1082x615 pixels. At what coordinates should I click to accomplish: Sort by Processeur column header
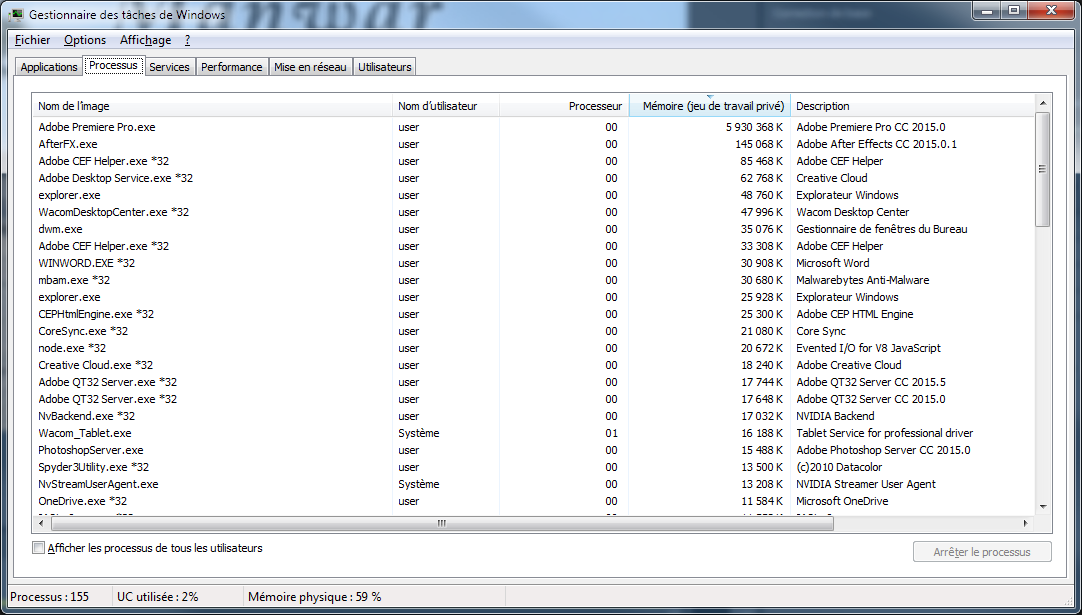[564, 106]
